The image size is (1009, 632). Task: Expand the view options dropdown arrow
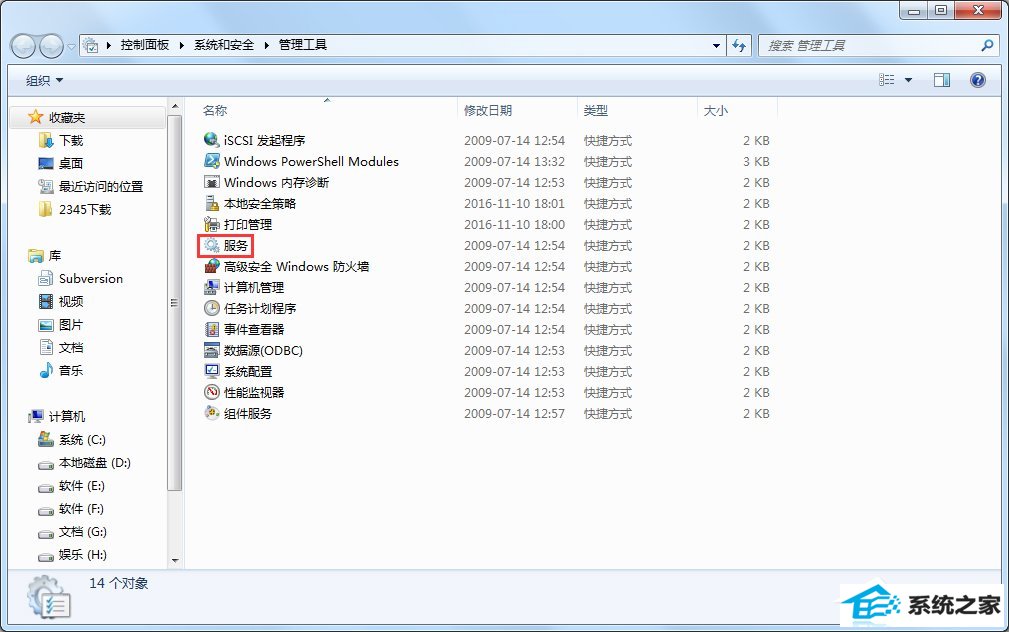coord(908,80)
